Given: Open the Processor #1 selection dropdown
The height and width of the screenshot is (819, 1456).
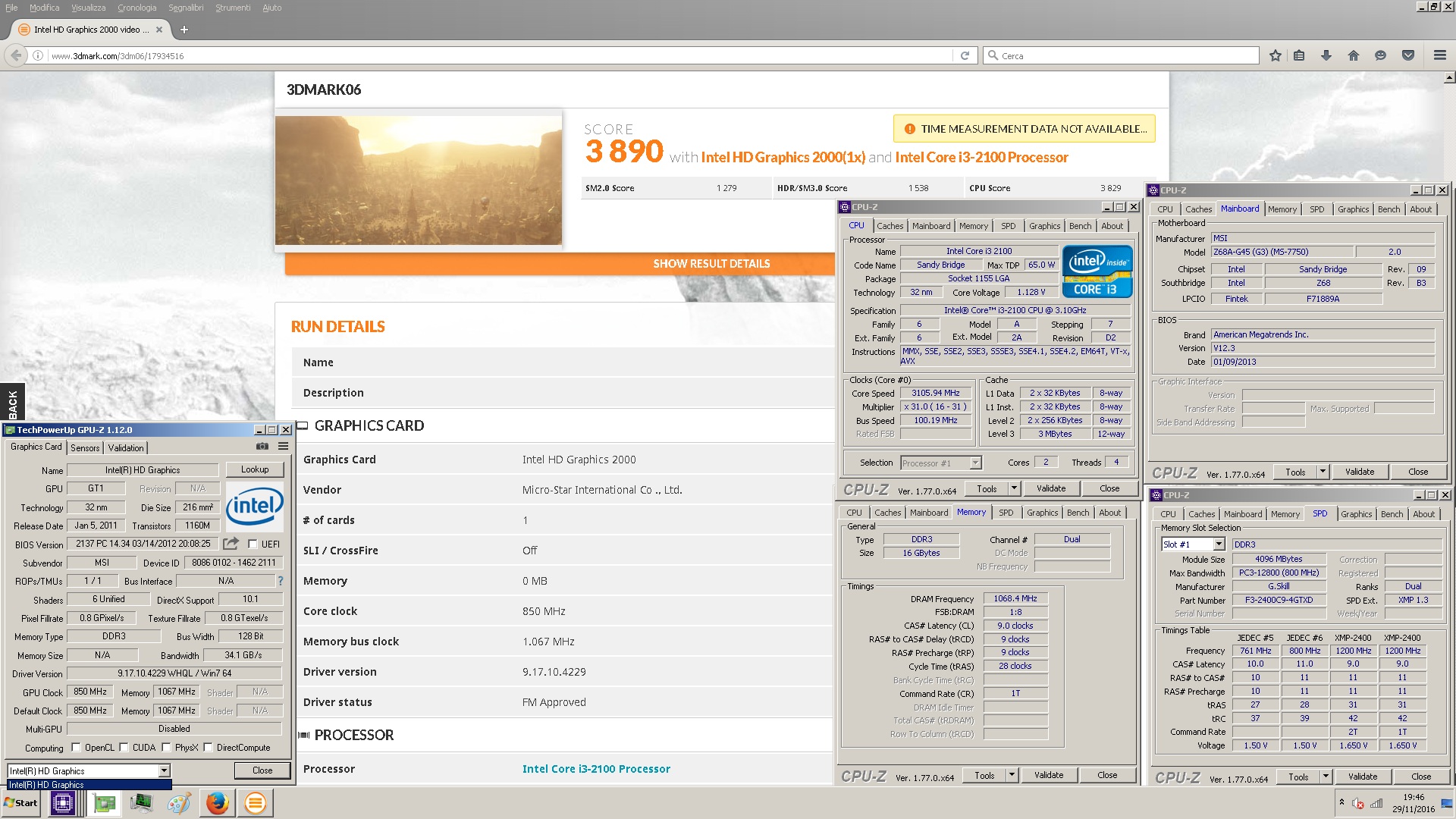Looking at the screenshot, I should pos(975,463).
